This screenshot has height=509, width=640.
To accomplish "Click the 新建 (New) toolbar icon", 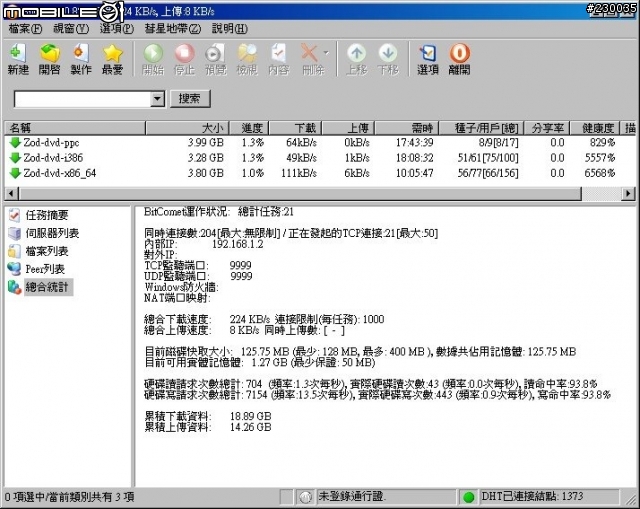I will [18, 59].
